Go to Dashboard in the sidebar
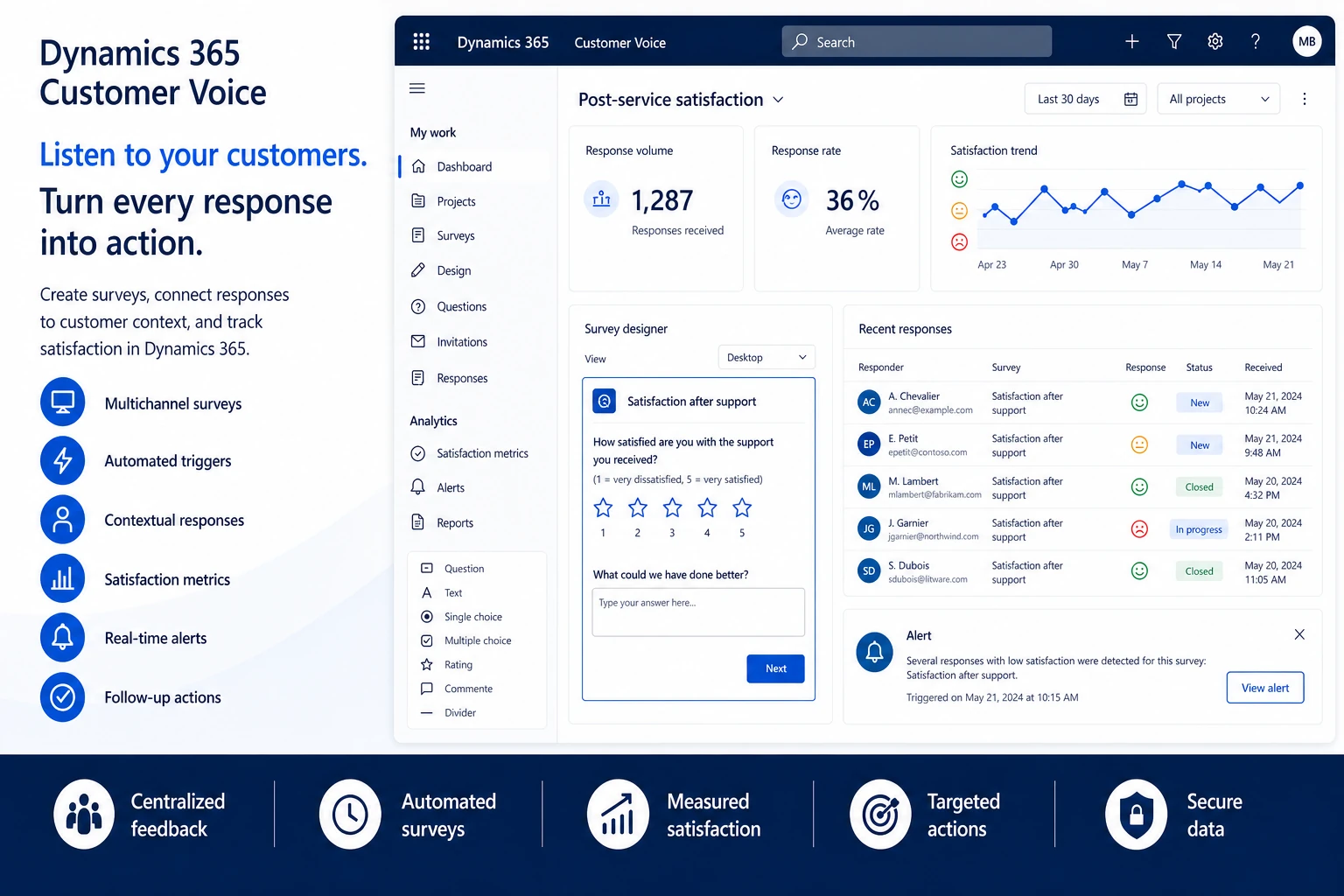Image resolution: width=1344 pixels, height=896 pixels. (x=473, y=166)
